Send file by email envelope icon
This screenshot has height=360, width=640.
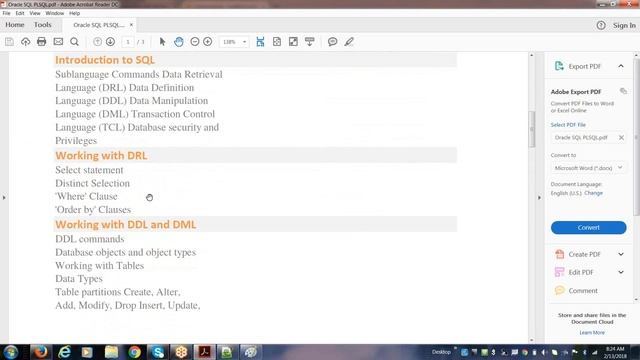tap(58, 42)
